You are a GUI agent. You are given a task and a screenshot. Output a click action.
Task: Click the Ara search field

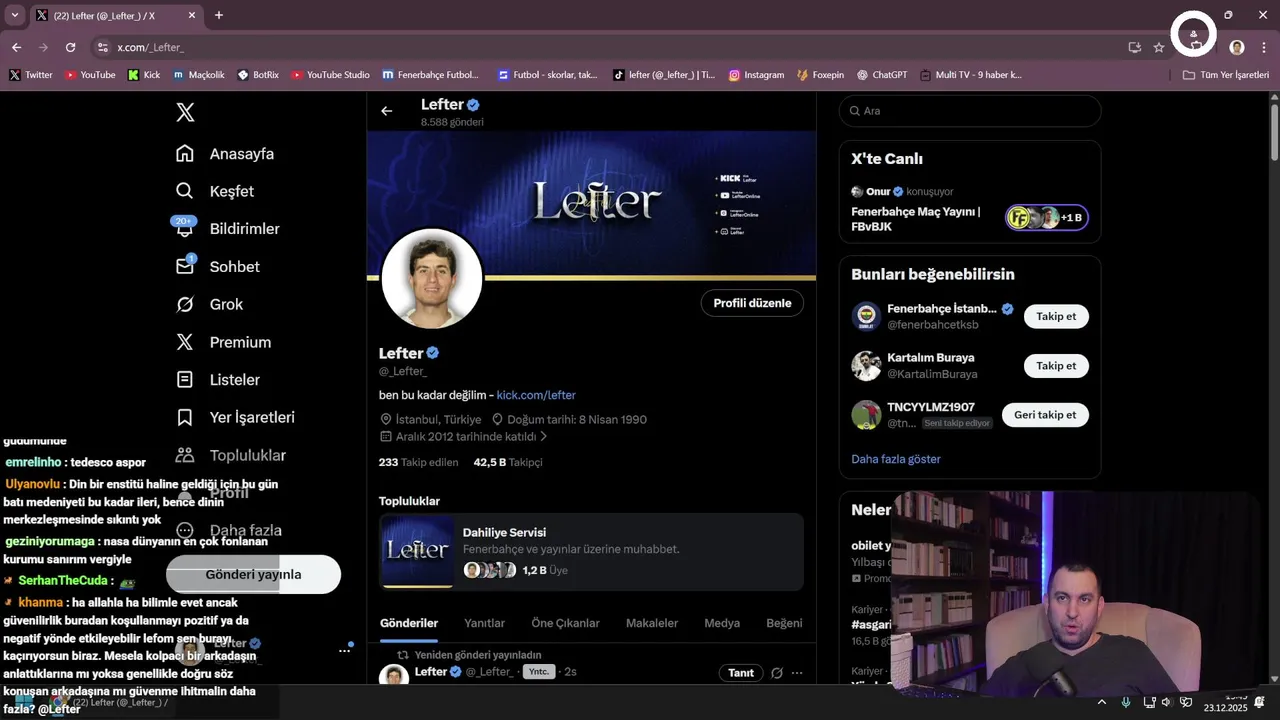(970, 111)
